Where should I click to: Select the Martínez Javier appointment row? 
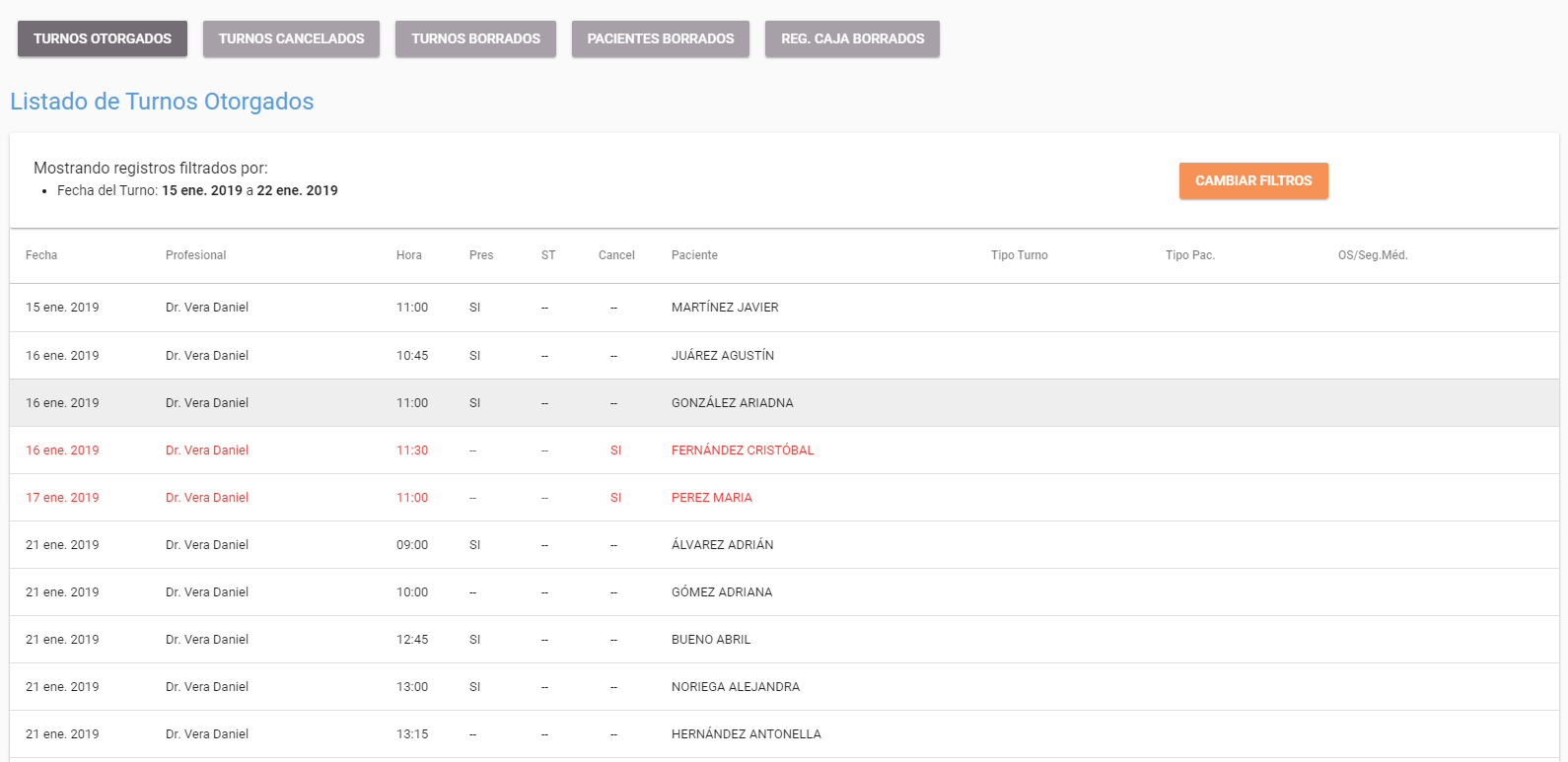click(725, 308)
